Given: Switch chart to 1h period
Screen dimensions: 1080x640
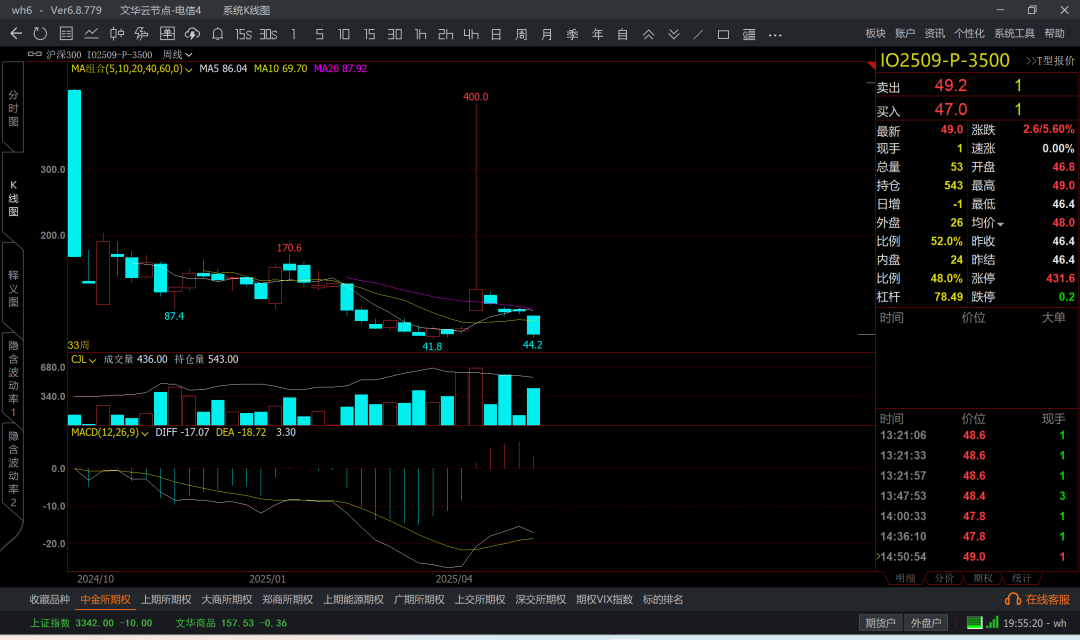Looking at the screenshot, I should [x=420, y=34].
